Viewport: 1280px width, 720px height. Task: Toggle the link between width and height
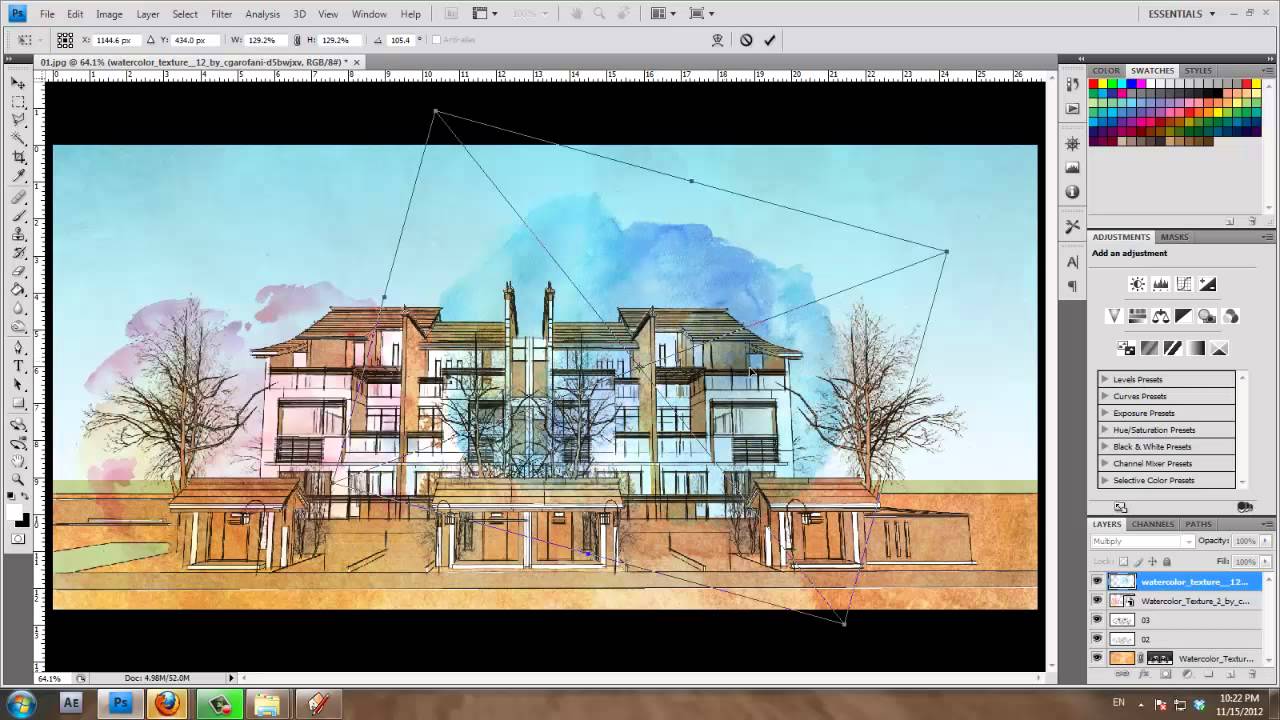[297, 40]
